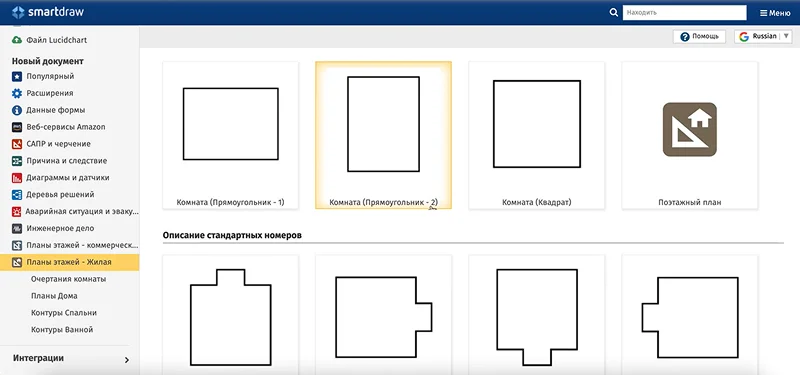Click the star icon beside Популярный

pyautogui.click(x=17, y=77)
